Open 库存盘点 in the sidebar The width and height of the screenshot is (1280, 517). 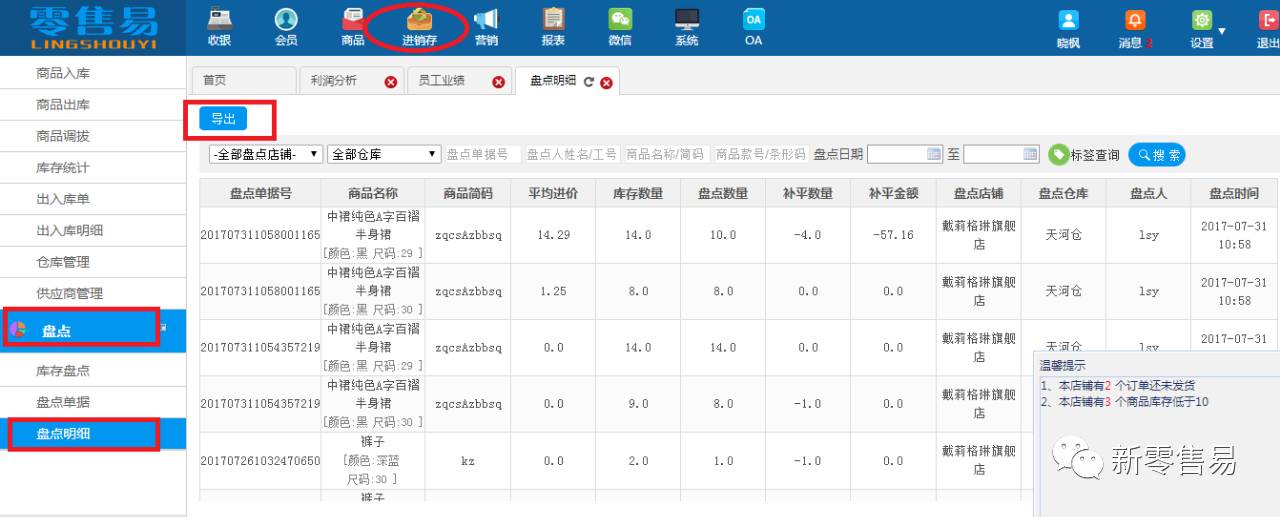point(93,371)
